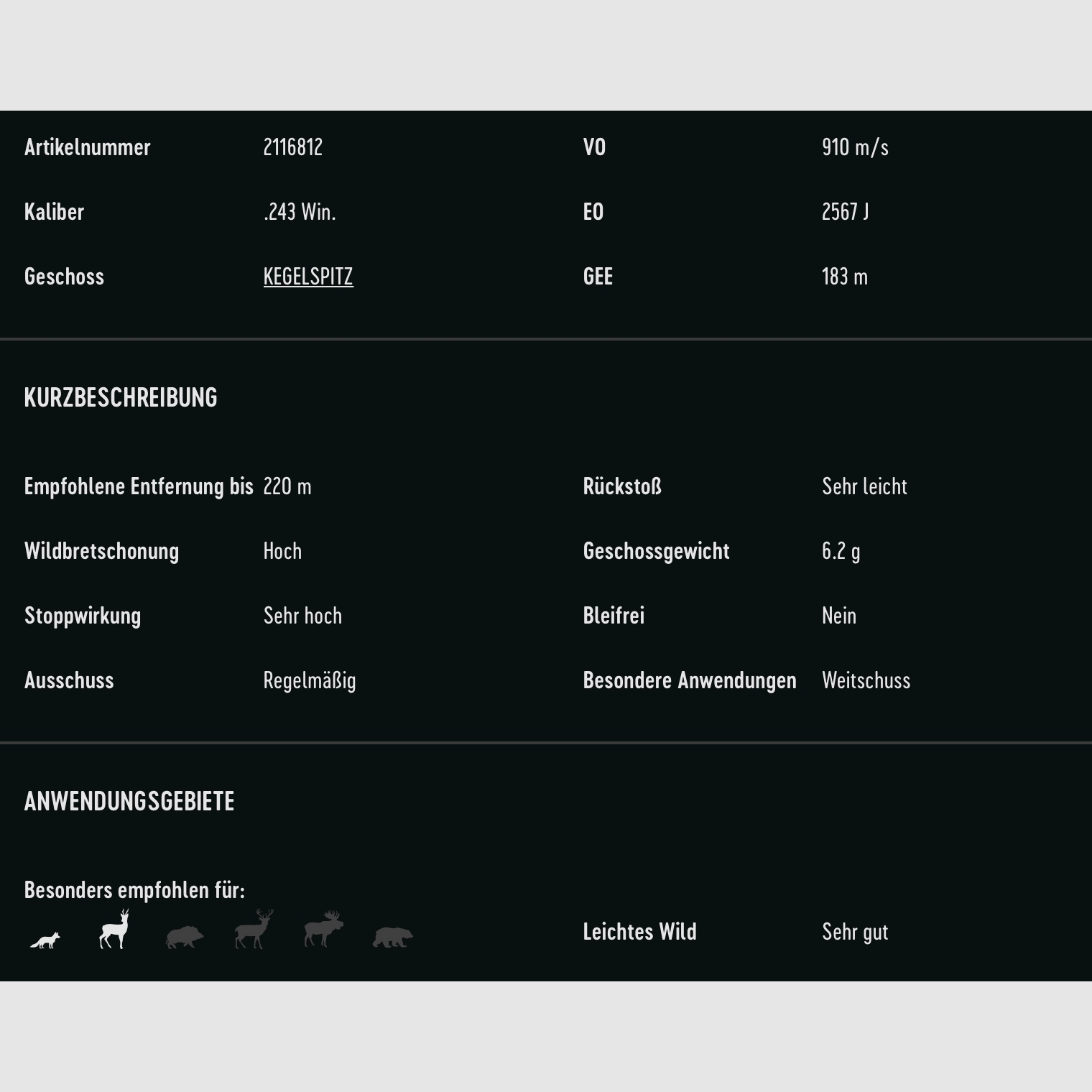This screenshot has width=1092, height=1092.
Task: Click the fox animal icon
Action: tap(45, 940)
